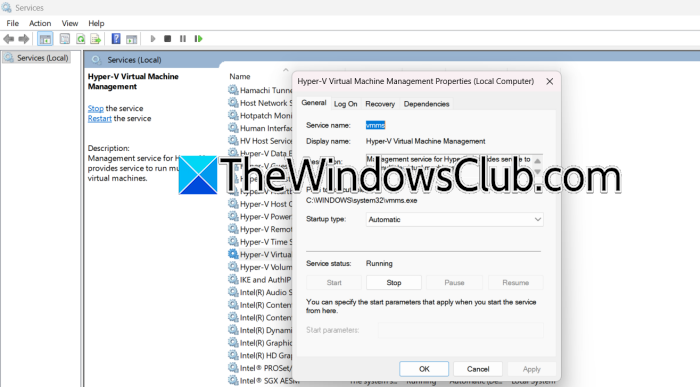Select the IKE and AuthIP service row
This screenshot has height=387, width=700.
tap(260, 279)
